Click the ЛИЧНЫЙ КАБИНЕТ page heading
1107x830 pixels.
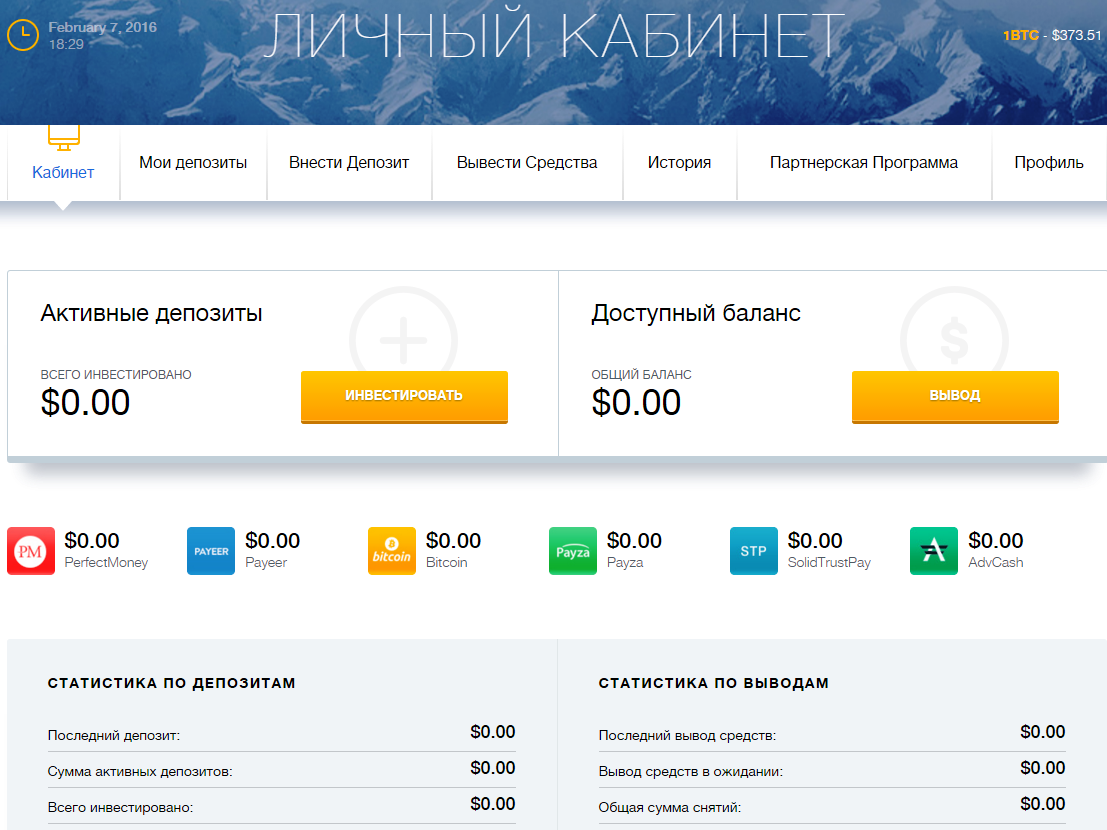point(554,37)
